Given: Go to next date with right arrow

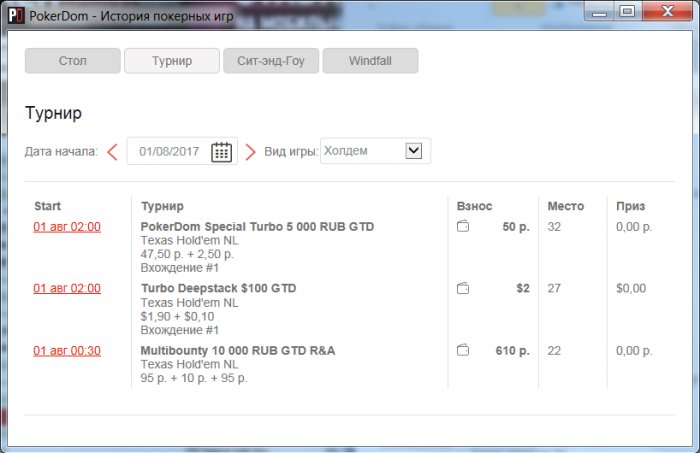Looking at the screenshot, I should [250, 152].
